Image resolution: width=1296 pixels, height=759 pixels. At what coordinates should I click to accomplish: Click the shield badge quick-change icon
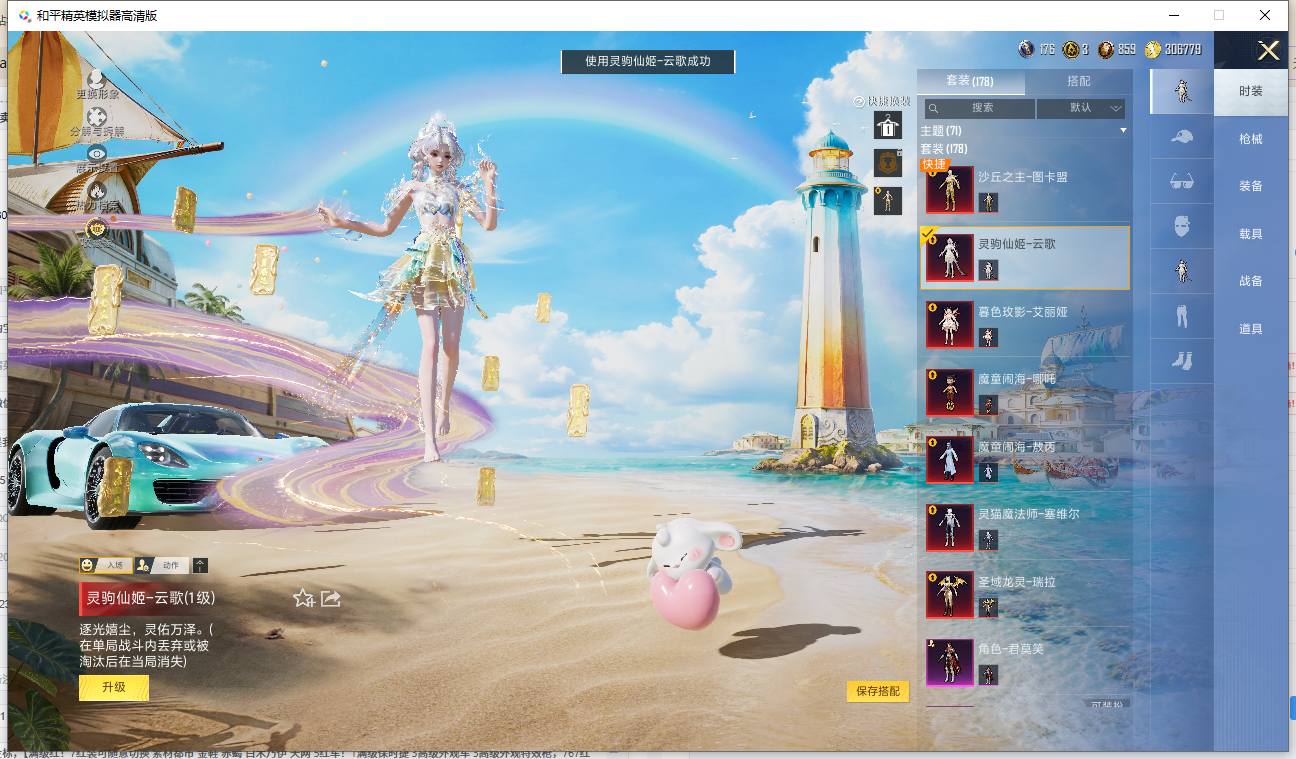point(888,163)
